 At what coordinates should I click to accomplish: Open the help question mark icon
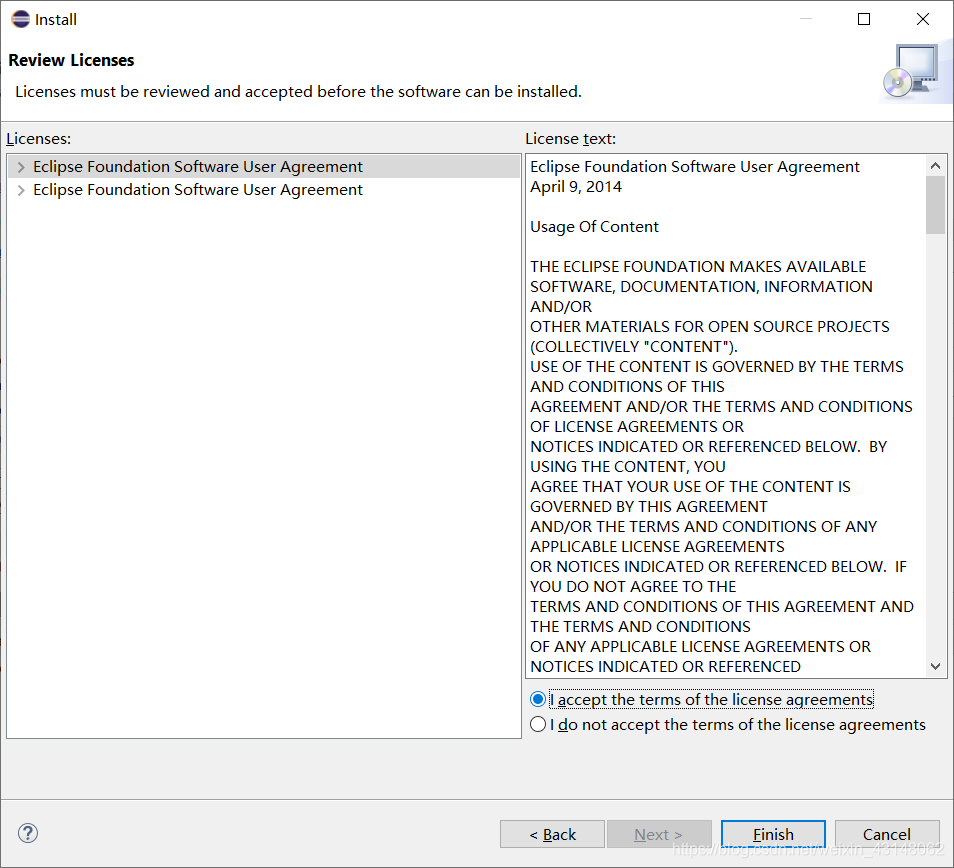coord(28,833)
